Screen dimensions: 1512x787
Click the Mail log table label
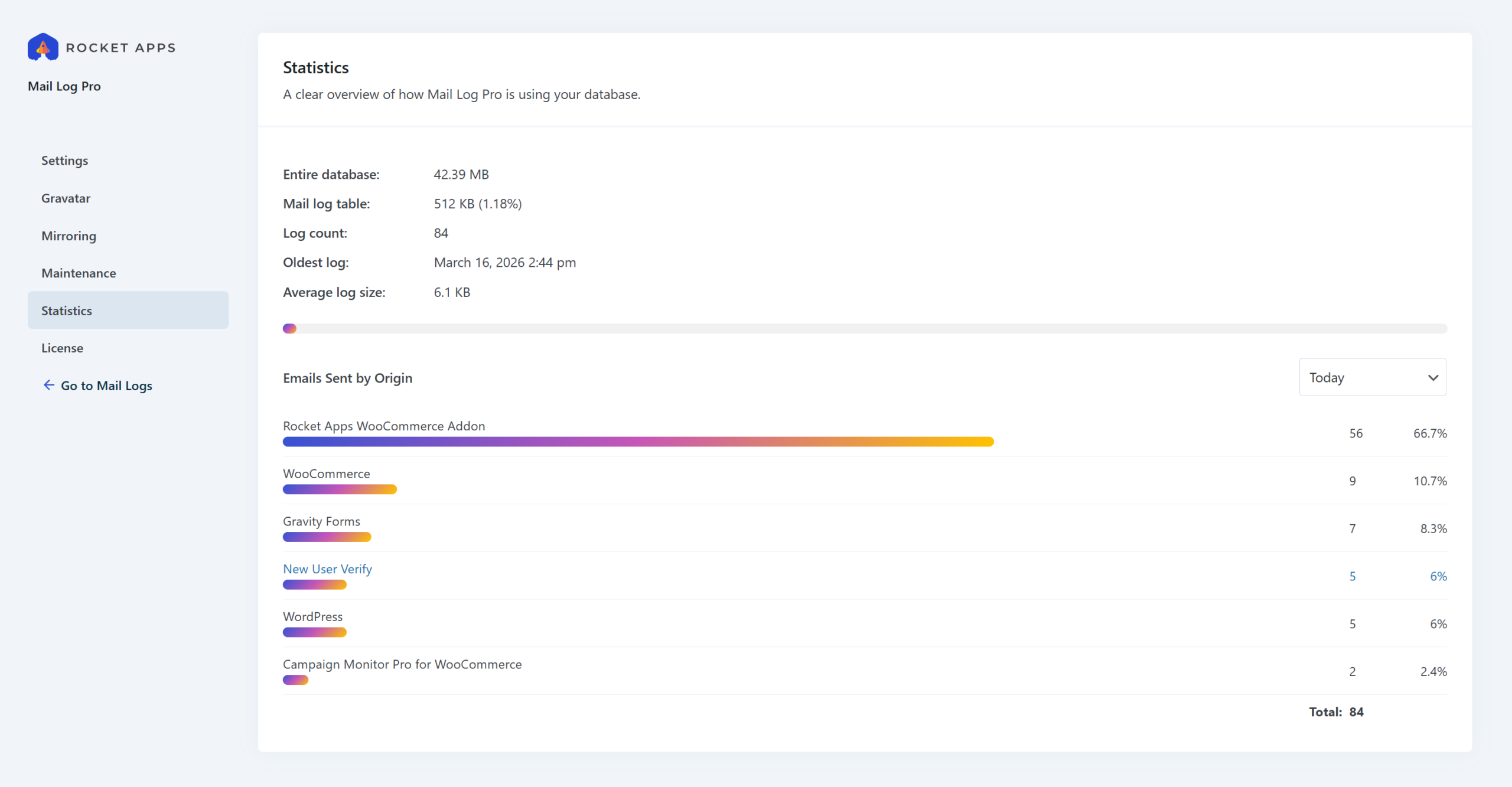327,204
